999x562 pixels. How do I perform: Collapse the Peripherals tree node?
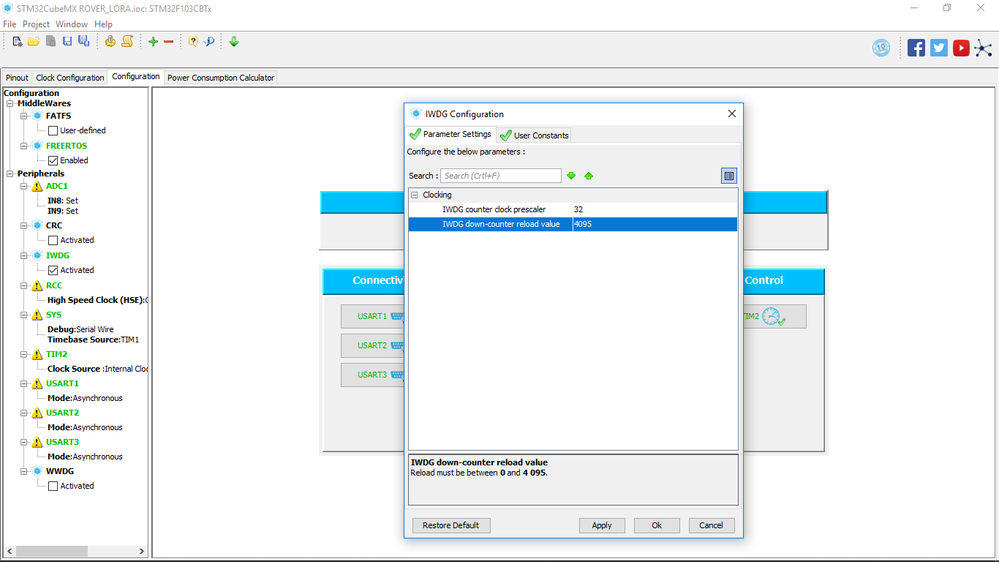click(10, 173)
